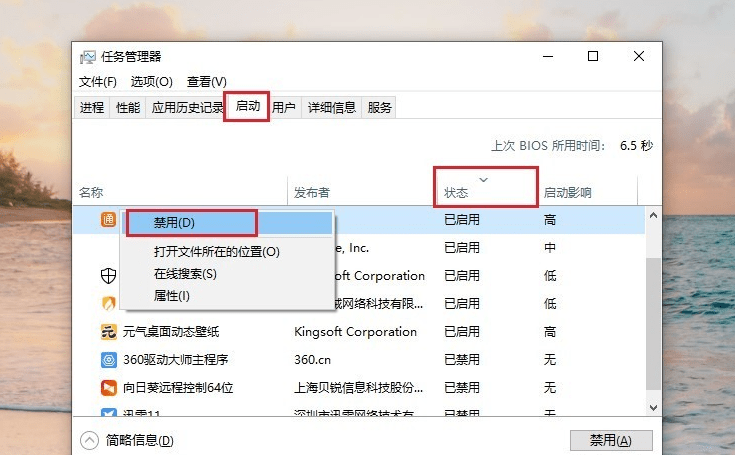Collapse details with 简略信息 arrow icon
The width and height of the screenshot is (735, 455).
pos(89,440)
